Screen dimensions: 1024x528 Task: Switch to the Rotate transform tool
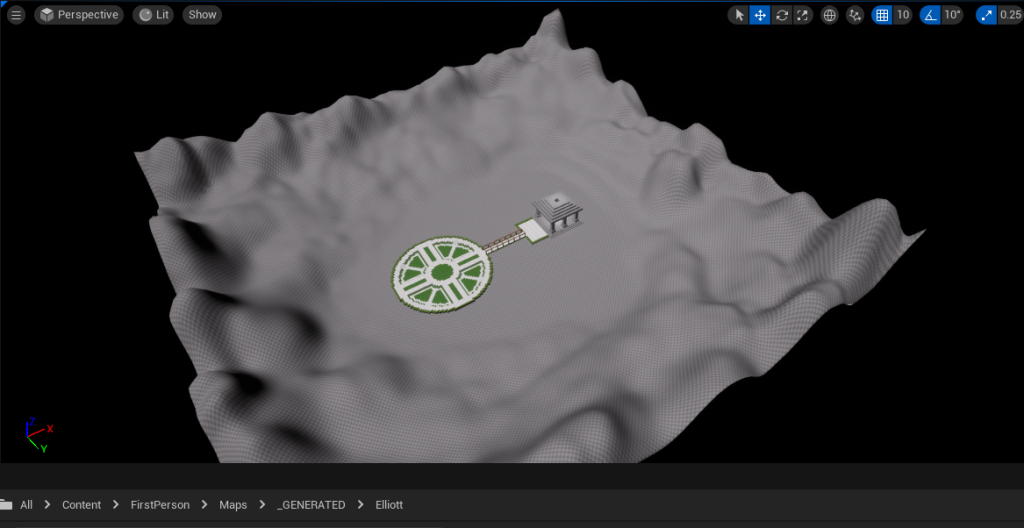point(782,15)
